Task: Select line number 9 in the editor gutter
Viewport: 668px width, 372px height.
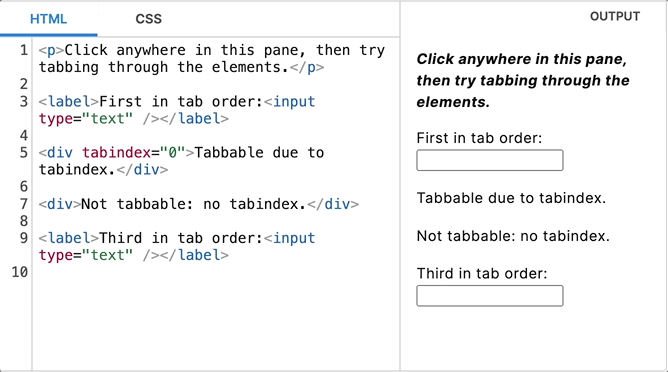Action: pos(23,238)
